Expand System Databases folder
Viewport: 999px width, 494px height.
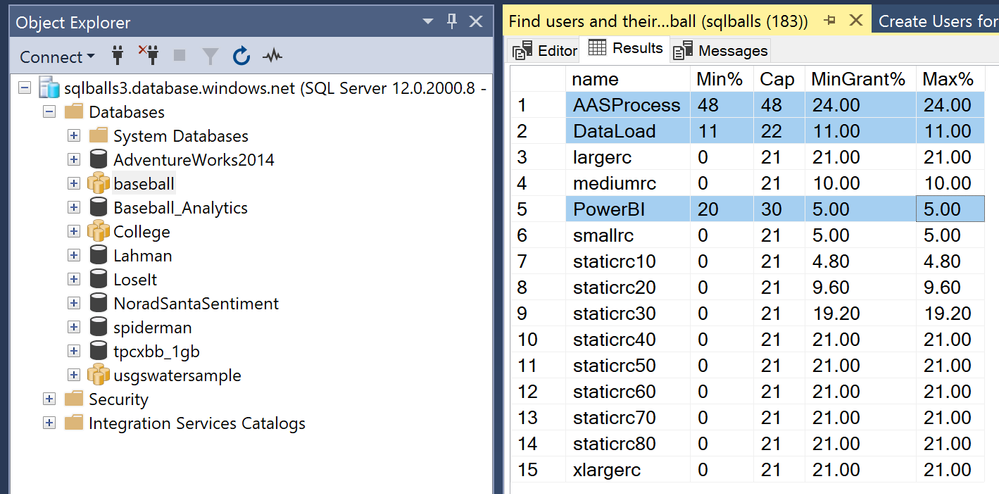point(73,136)
